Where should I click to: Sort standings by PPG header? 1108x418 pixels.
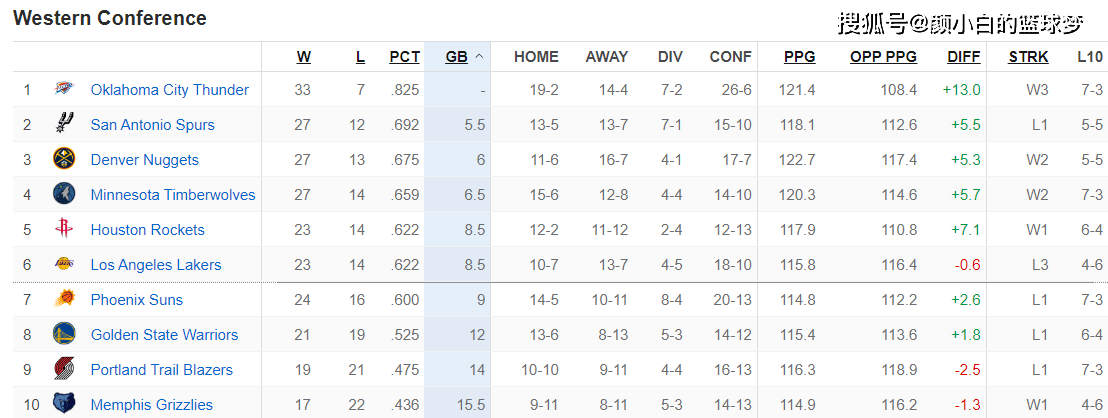click(799, 57)
